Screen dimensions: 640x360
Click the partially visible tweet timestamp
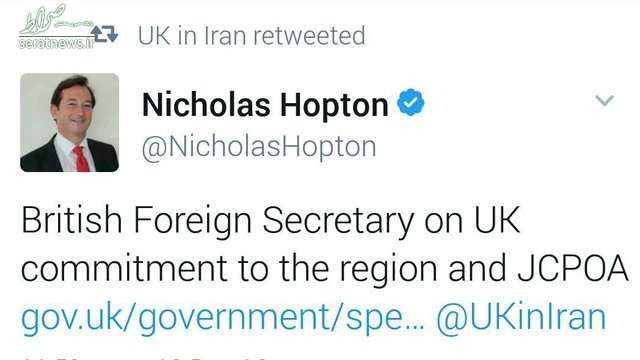tap(145, 358)
